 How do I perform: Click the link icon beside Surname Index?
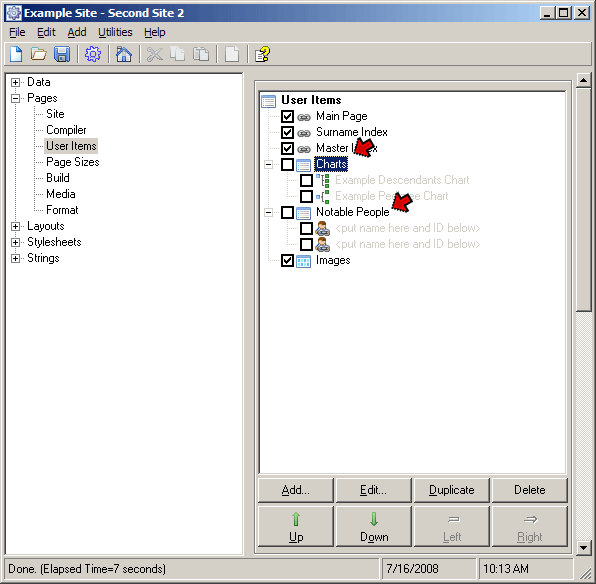pyautogui.click(x=304, y=133)
